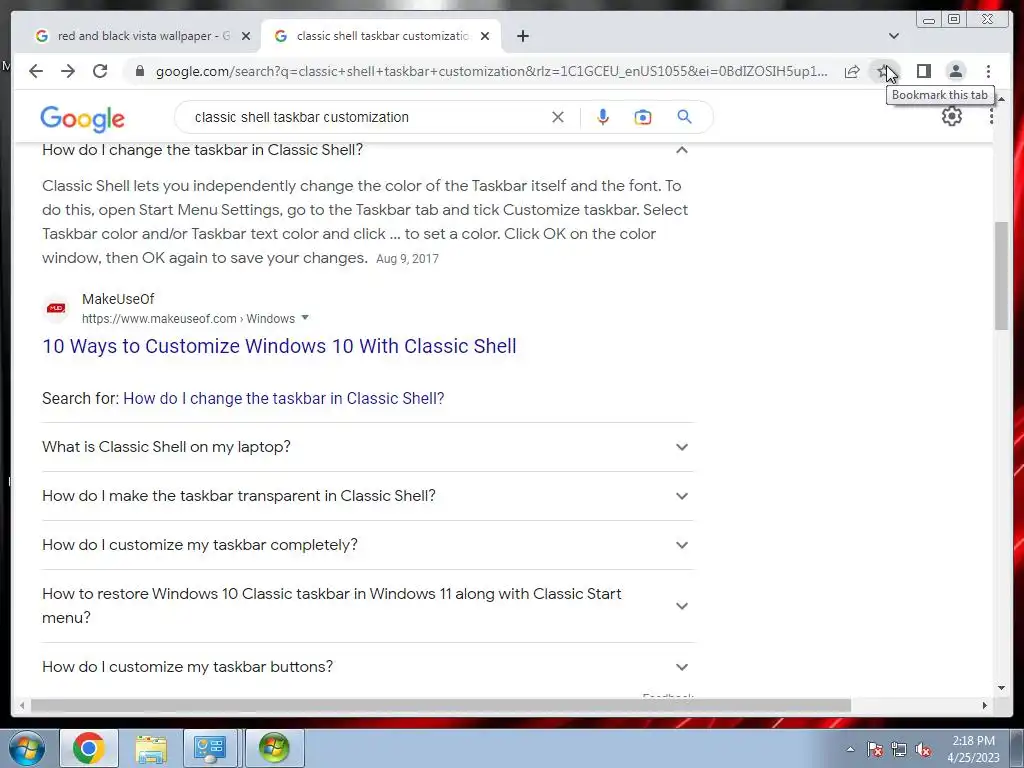Clear the Google search box text
Image resolution: width=1024 pixels, height=768 pixels.
pos(558,117)
